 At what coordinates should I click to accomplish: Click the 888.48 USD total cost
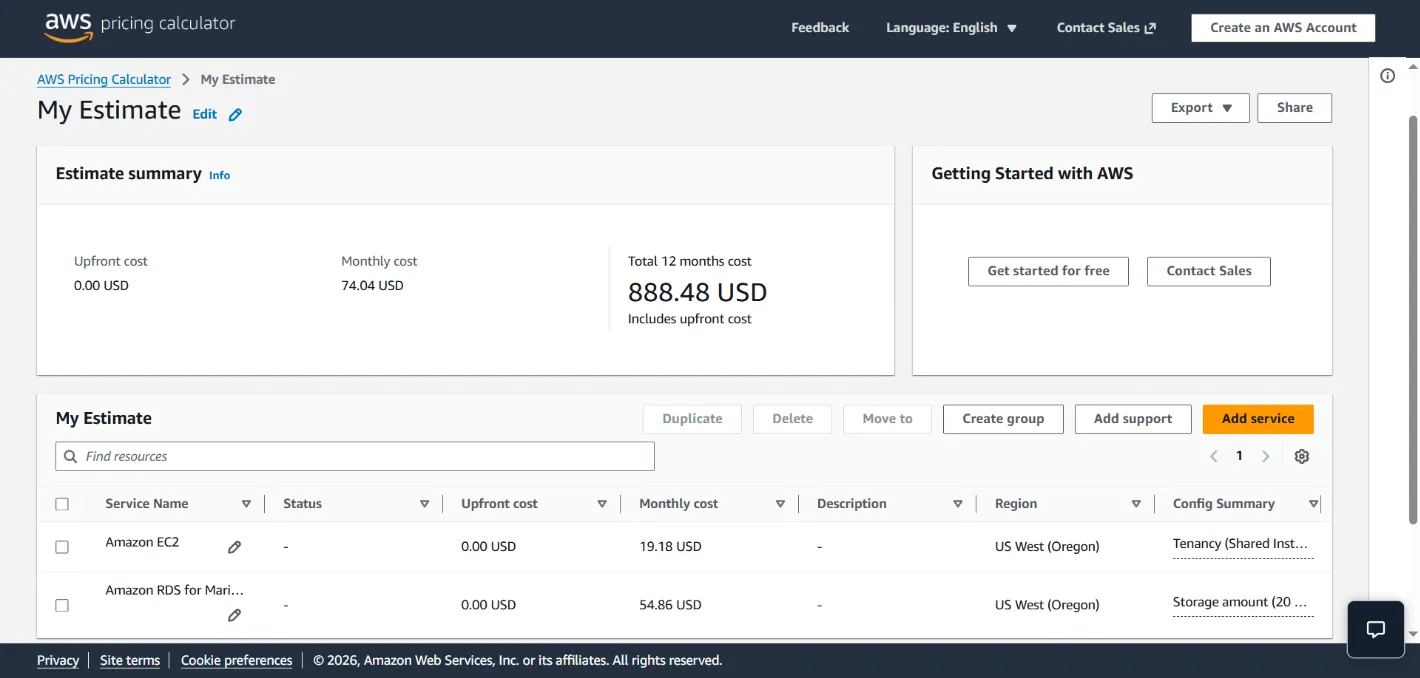(x=697, y=292)
